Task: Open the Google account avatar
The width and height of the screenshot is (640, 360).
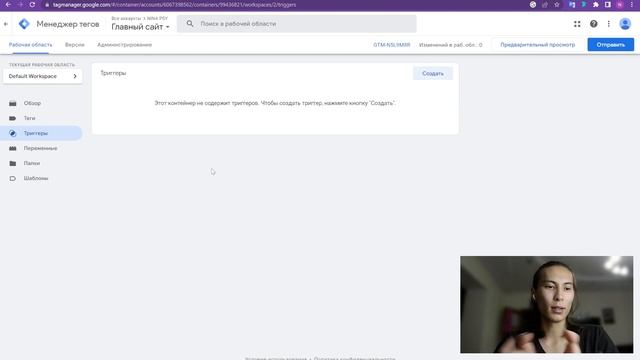Action: (625, 24)
